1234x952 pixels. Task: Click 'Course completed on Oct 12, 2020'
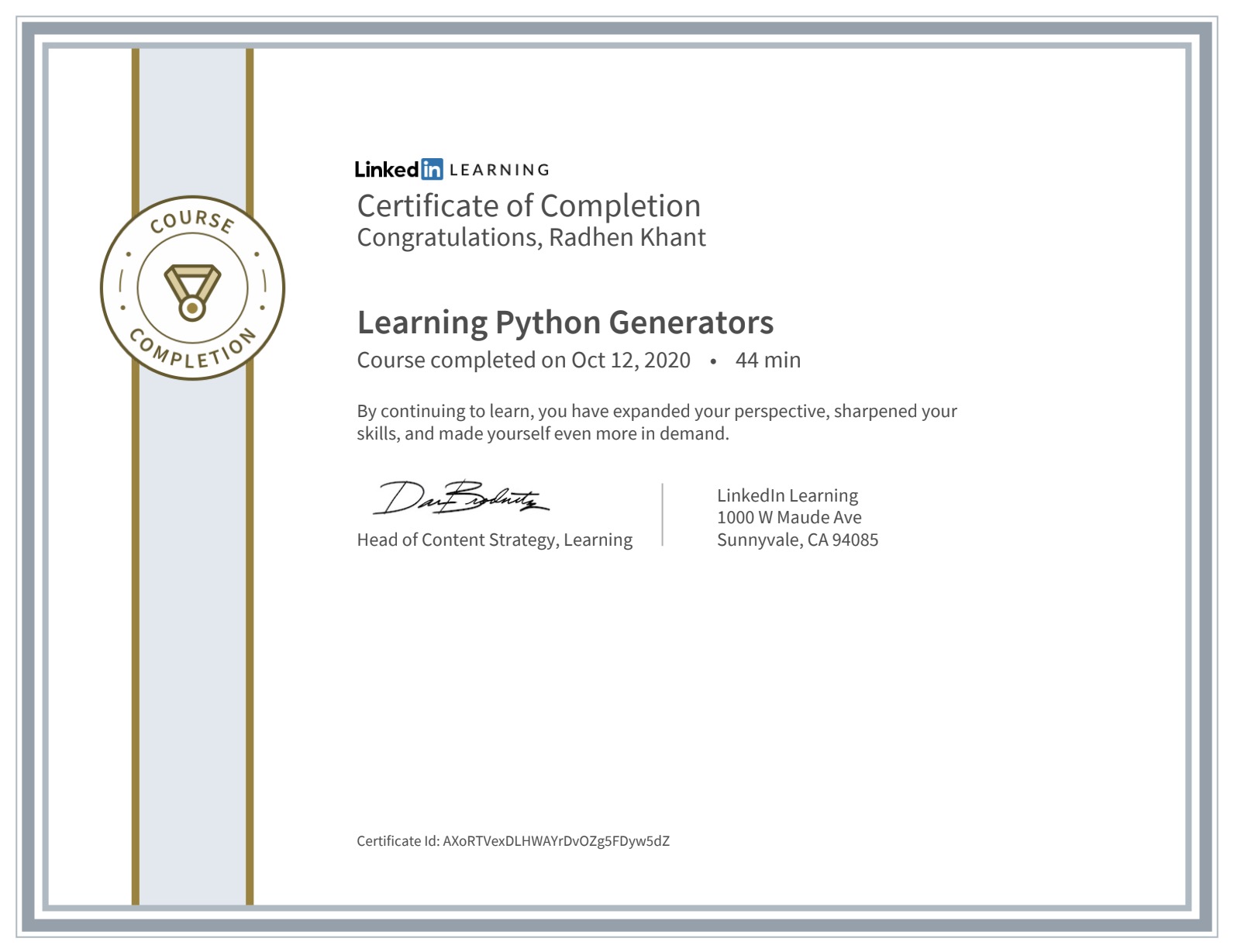[523, 360]
